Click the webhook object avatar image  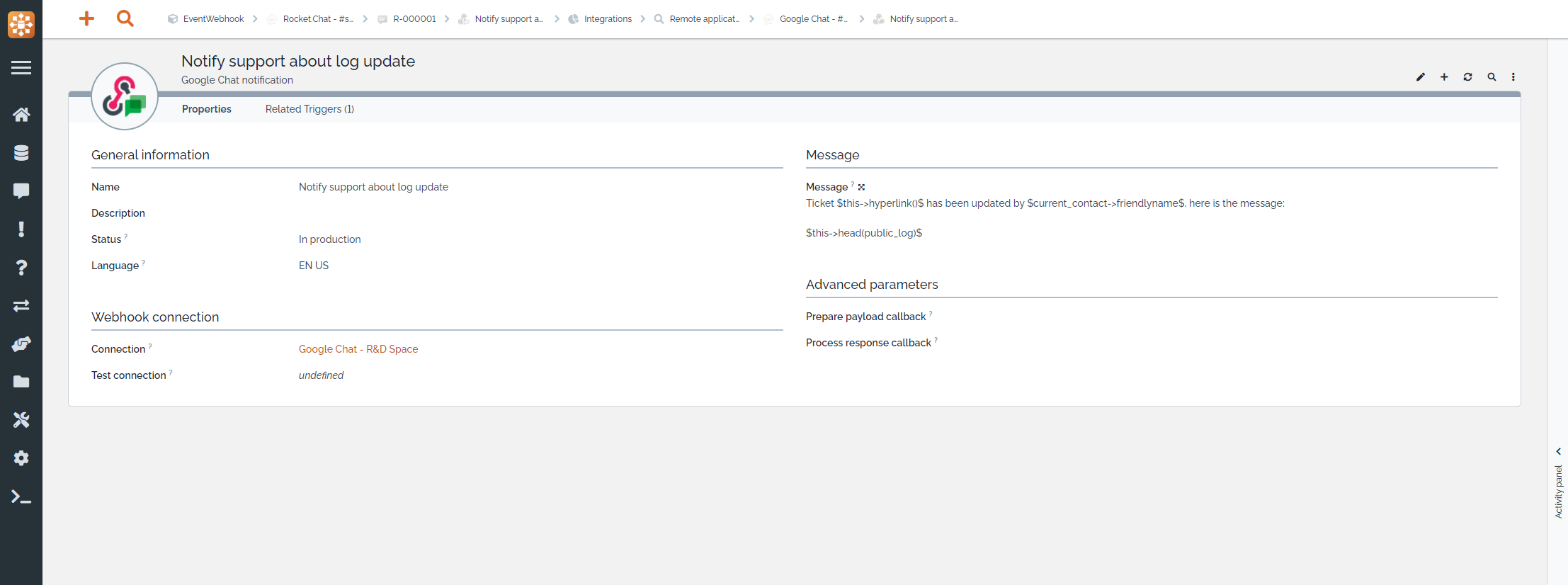coord(125,97)
